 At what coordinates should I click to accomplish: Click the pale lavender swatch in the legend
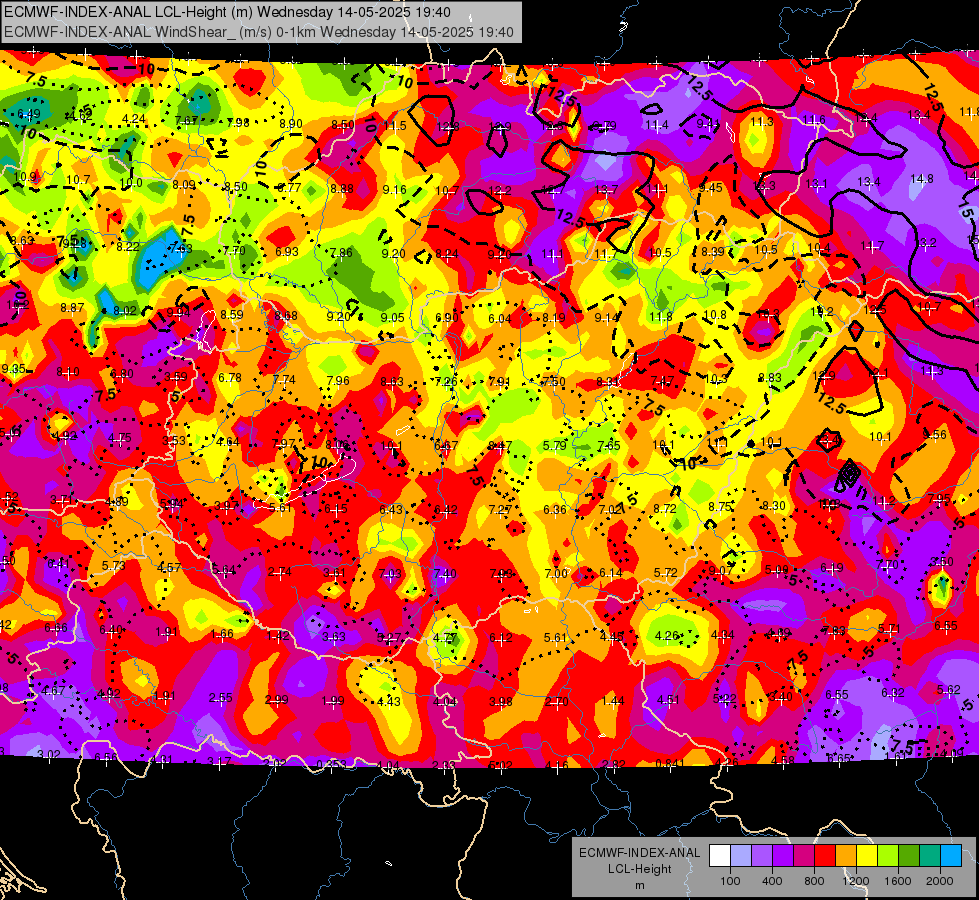coord(741,856)
